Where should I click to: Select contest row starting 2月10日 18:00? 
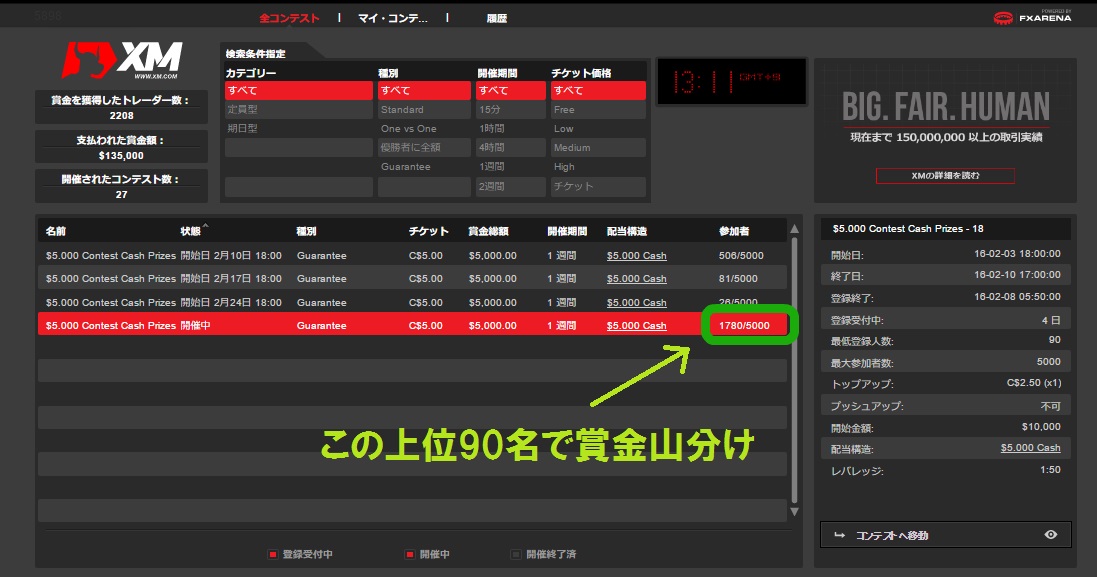click(413, 255)
